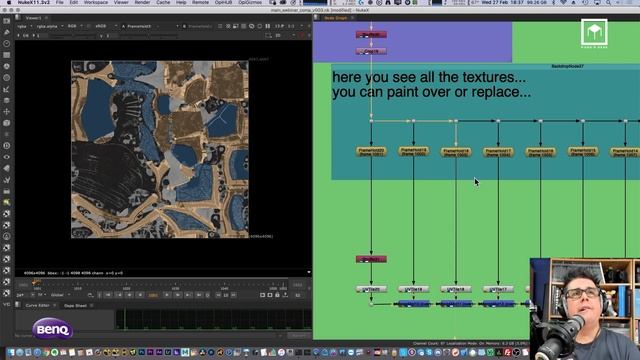Switch to the Curve Editor tab

(x=37, y=305)
